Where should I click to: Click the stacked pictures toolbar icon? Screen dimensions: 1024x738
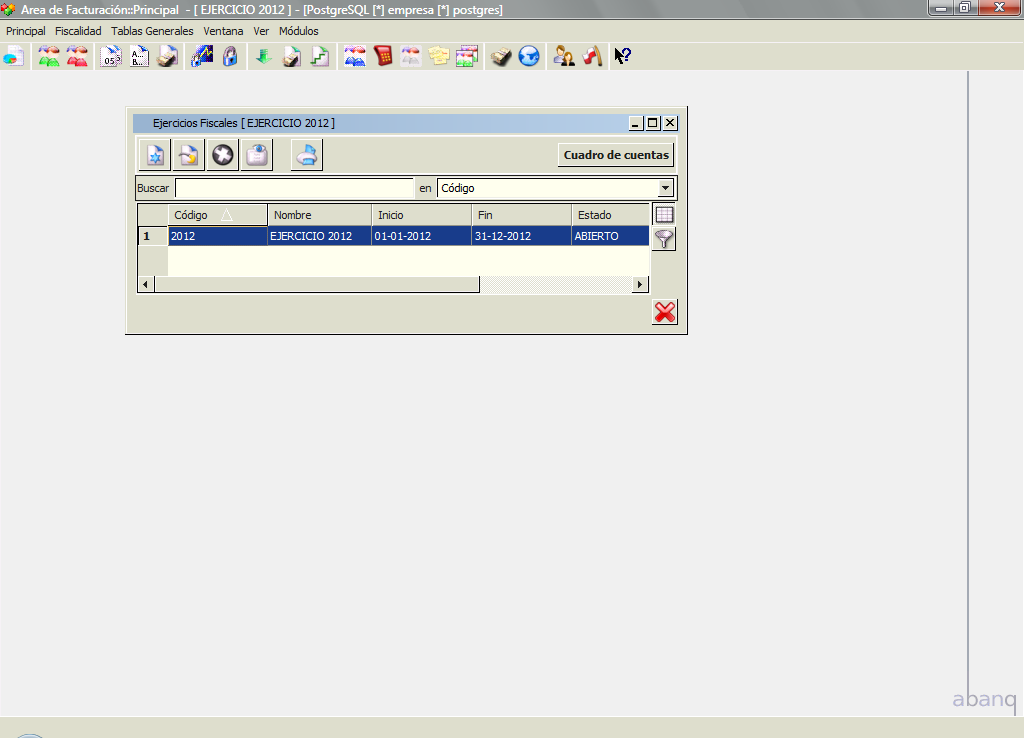(x=467, y=56)
